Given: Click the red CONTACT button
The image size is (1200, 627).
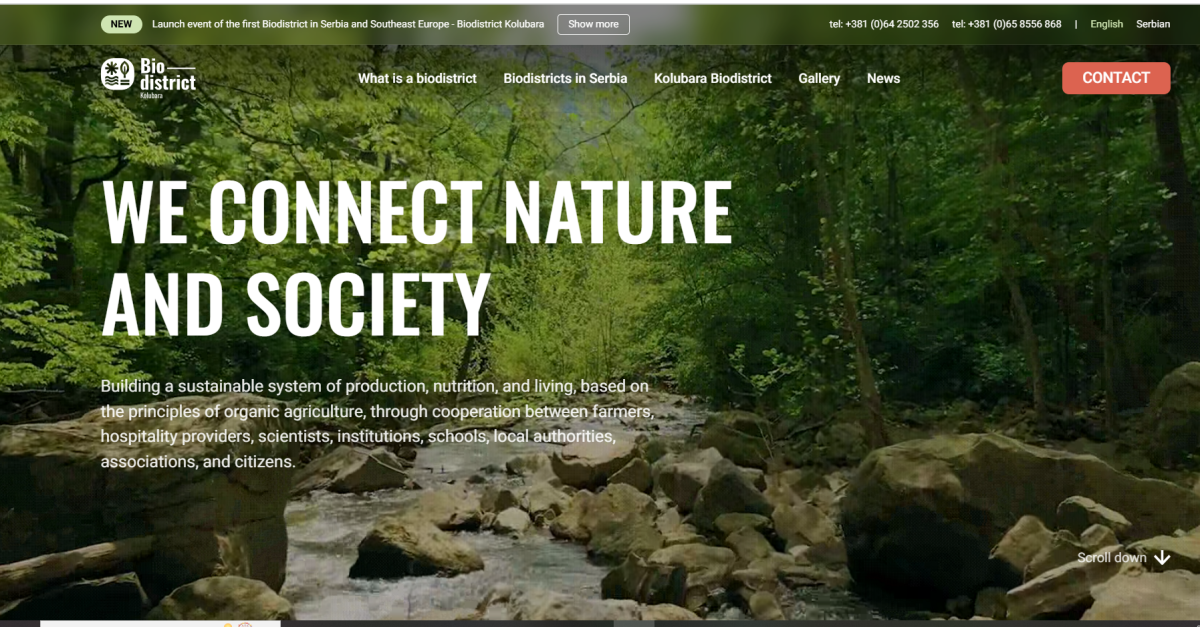Looking at the screenshot, I should (1116, 78).
